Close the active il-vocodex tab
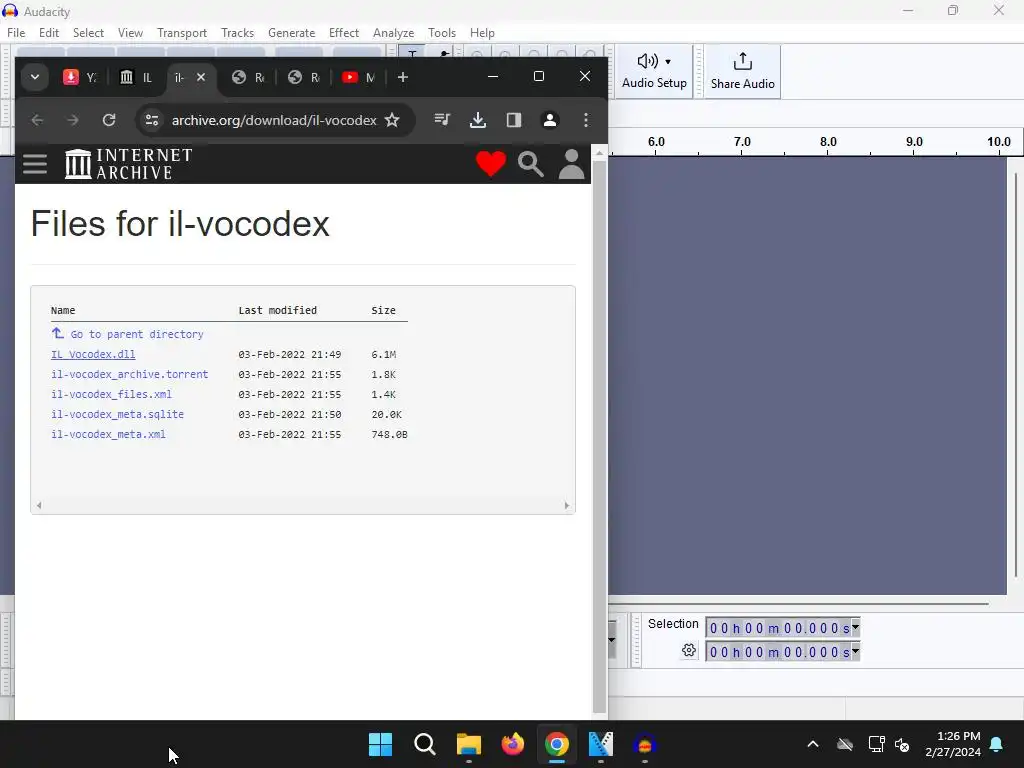 click(201, 77)
